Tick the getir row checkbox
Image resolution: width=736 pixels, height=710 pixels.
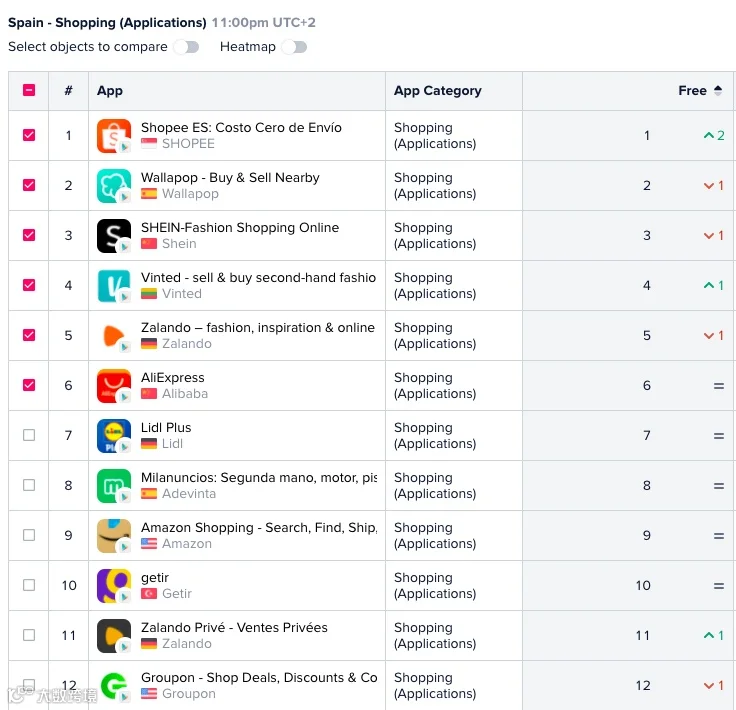[29, 585]
